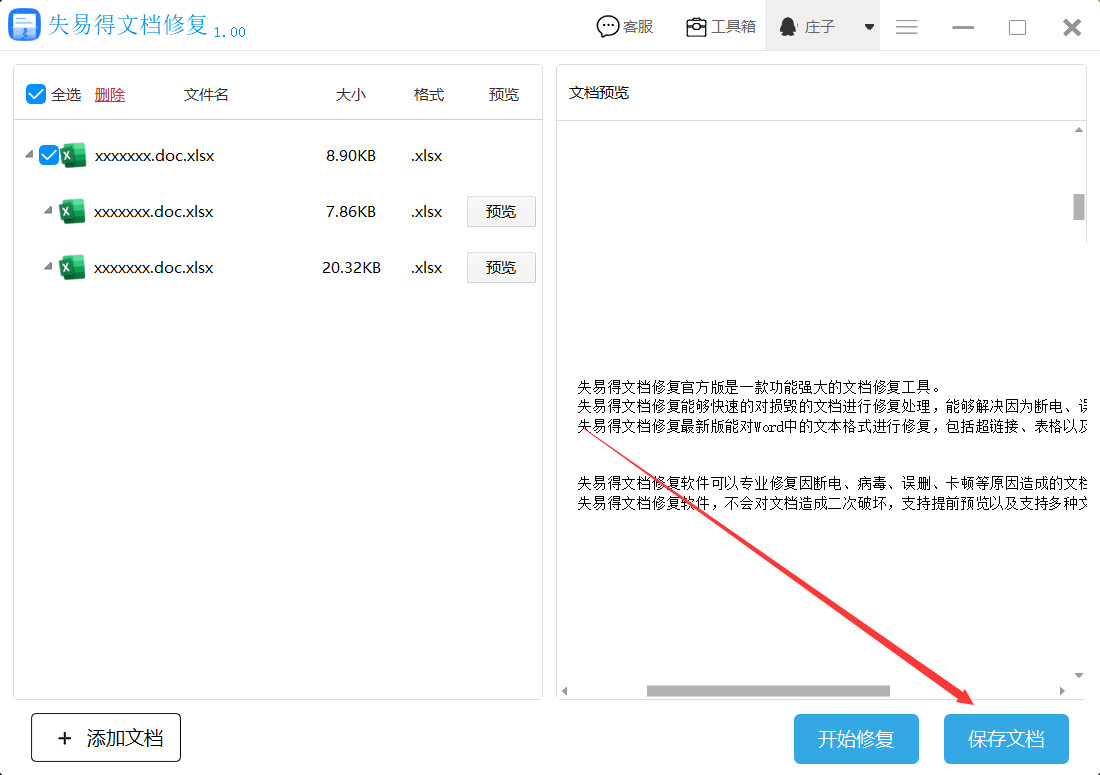Click the 文件名 column header
This screenshot has height=775, width=1100.
(206, 95)
